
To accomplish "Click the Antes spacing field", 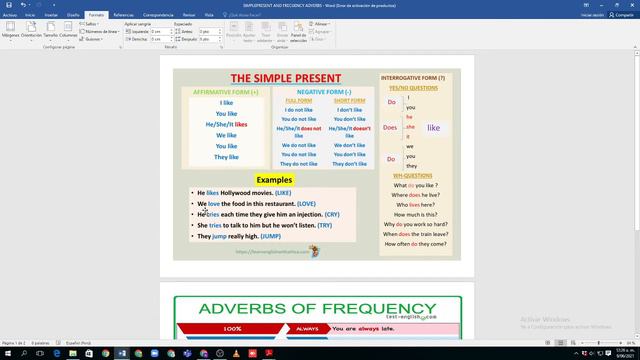I will (210, 31).
